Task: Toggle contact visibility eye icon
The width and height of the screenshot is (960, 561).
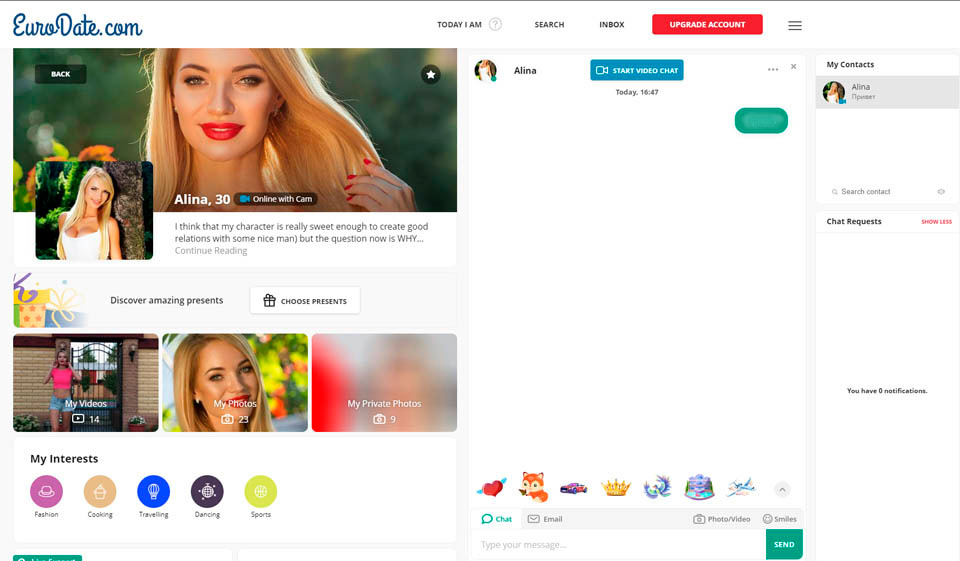Action: point(941,192)
